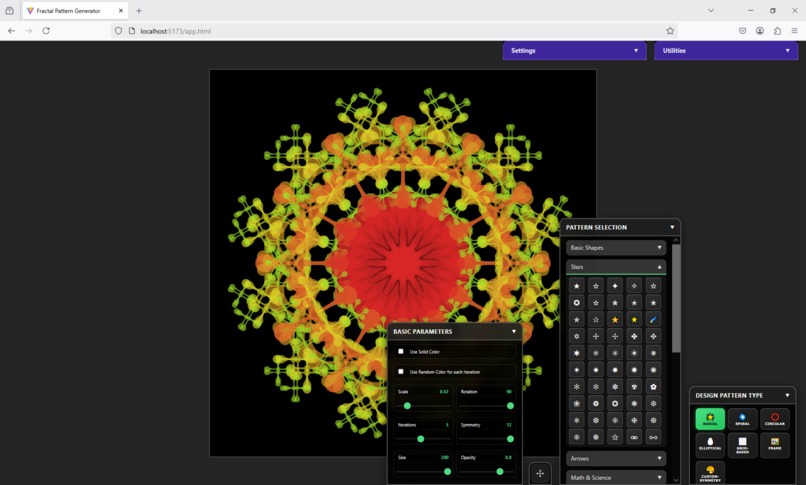Screen dimensions: 806x485
Task: Click the Size value 200
Action: pyautogui.click(x=445, y=457)
